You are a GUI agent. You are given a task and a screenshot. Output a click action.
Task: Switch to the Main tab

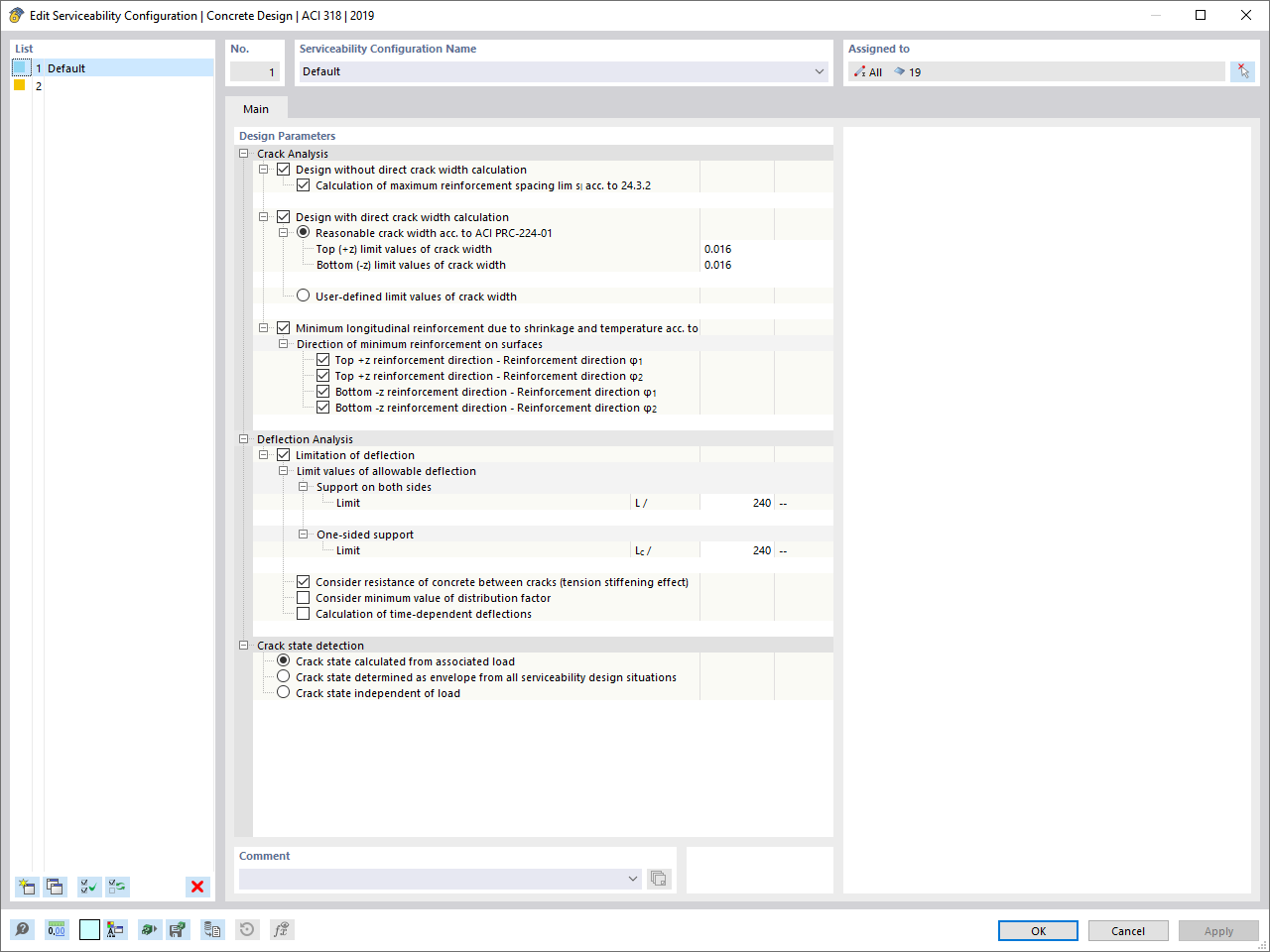(256, 108)
